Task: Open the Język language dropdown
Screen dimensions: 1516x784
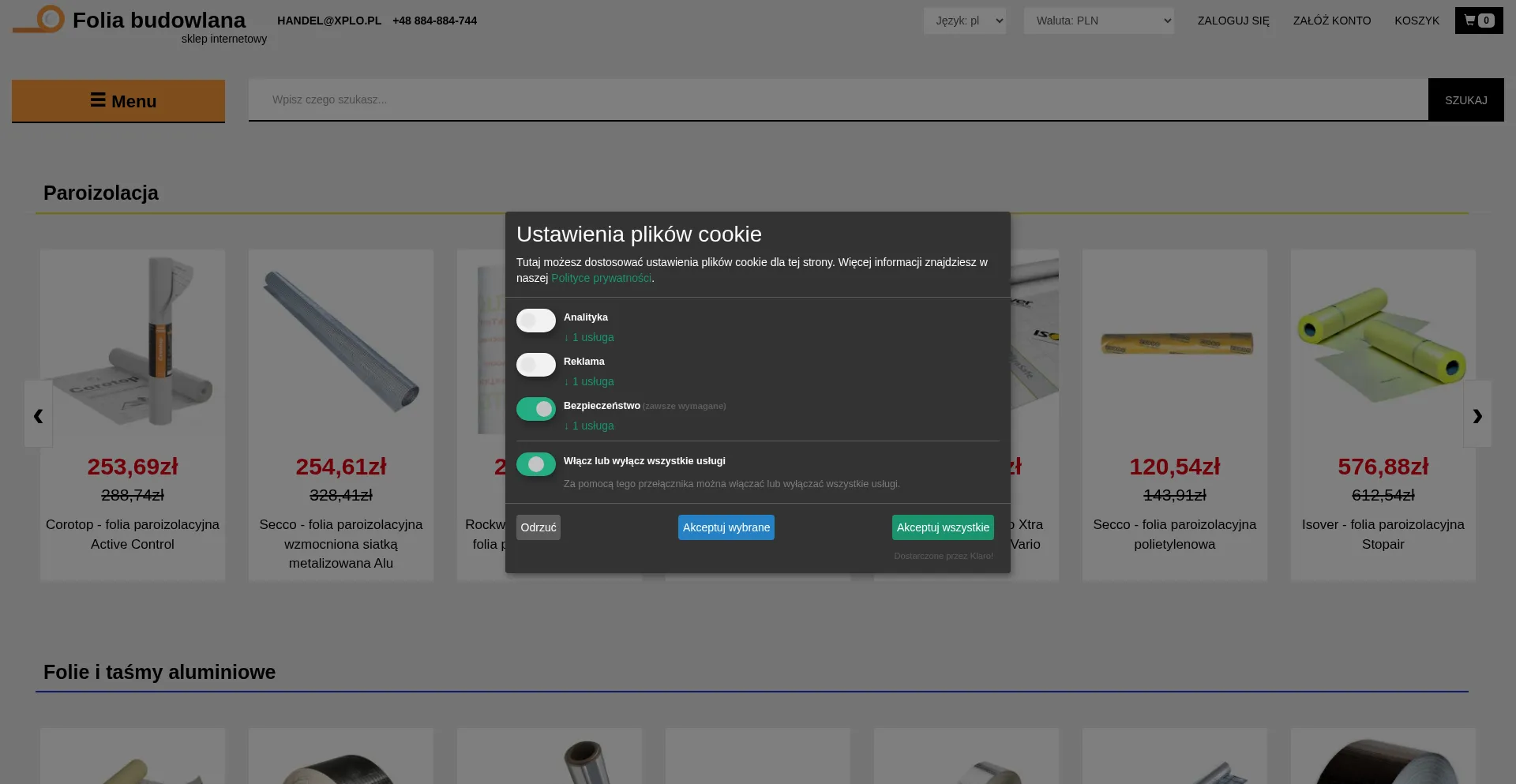Action: tap(965, 21)
